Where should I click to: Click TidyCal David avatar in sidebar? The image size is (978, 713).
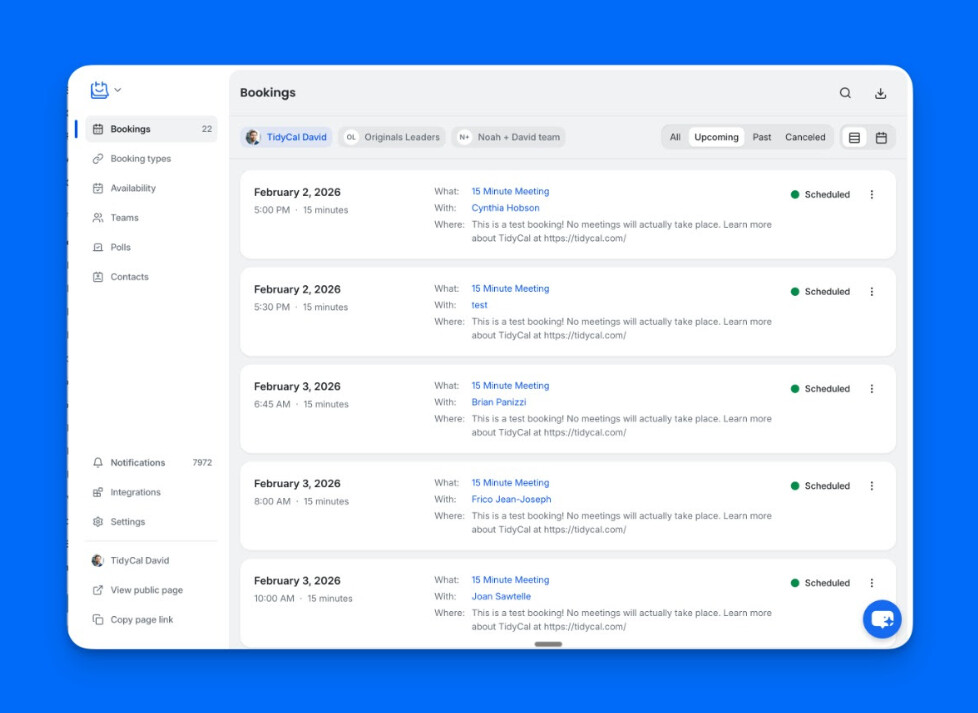click(x=98, y=560)
